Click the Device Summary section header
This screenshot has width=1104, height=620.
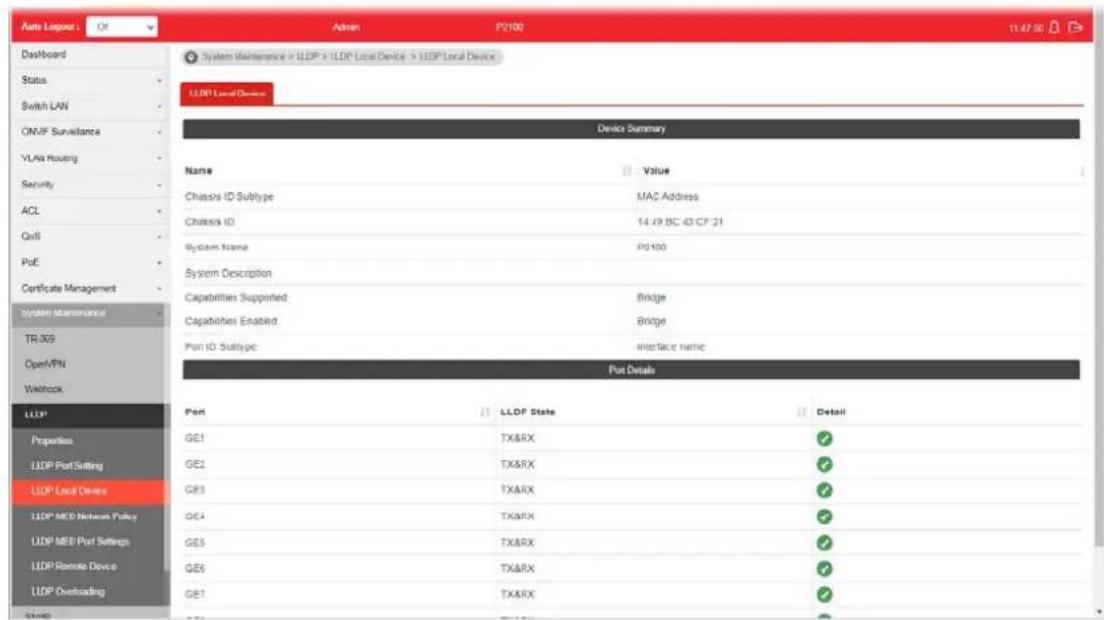pyautogui.click(x=631, y=129)
